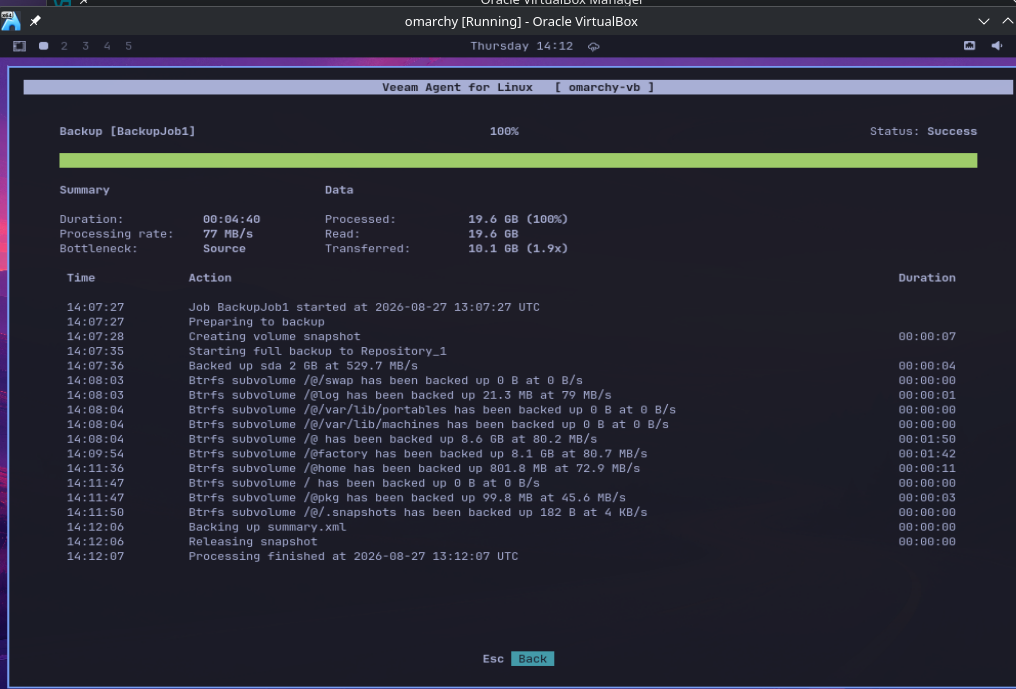This screenshot has width=1016, height=689.
Task: Click the Thursday 14:12 clock
Action: point(522,46)
